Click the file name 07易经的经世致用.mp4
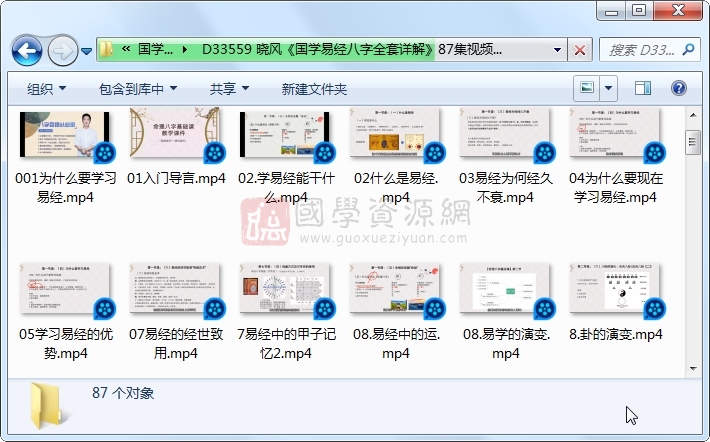The height and width of the screenshot is (442, 710). click(x=176, y=344)
